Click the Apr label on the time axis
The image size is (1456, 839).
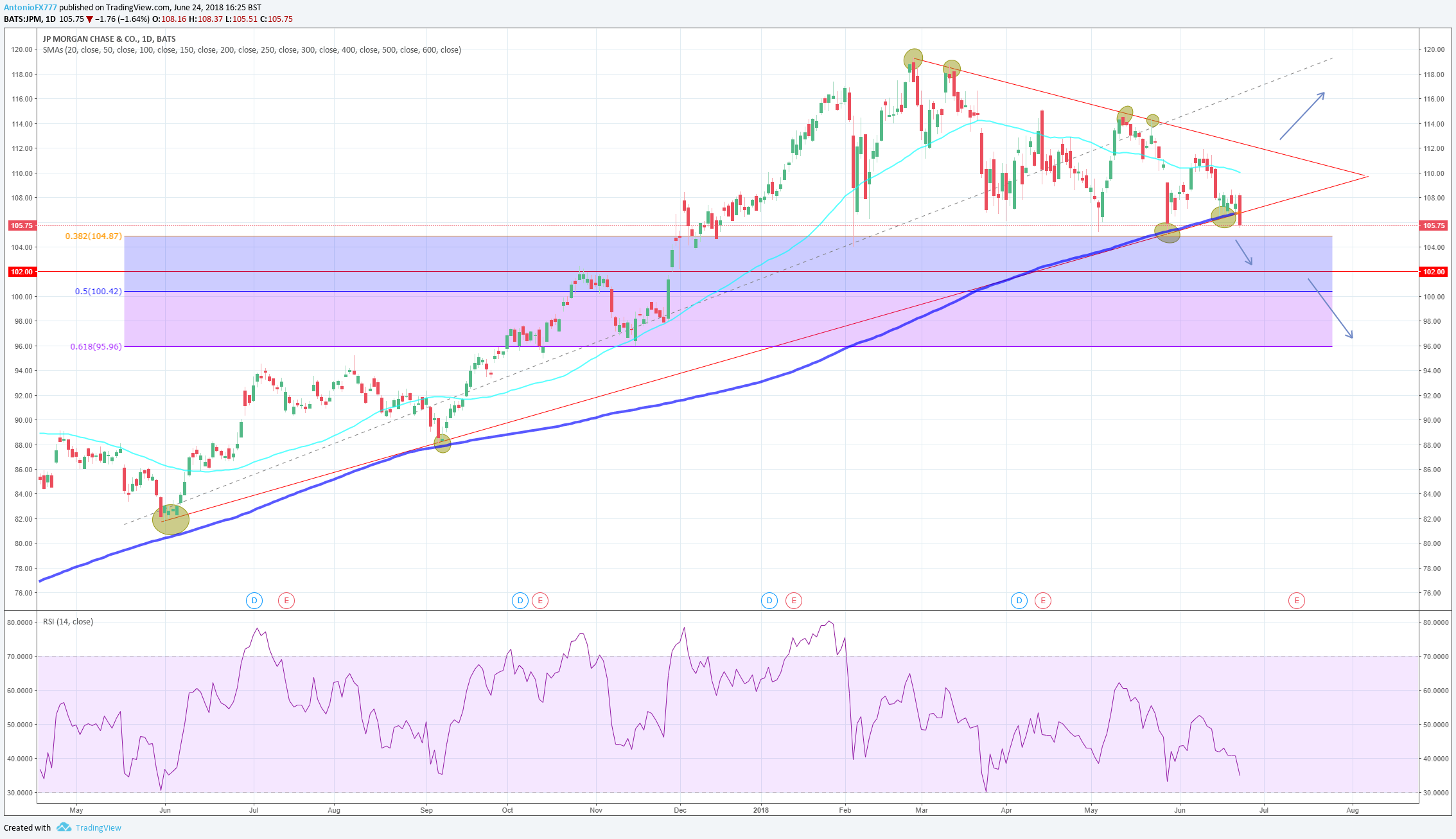click(x=1006, y=810)
